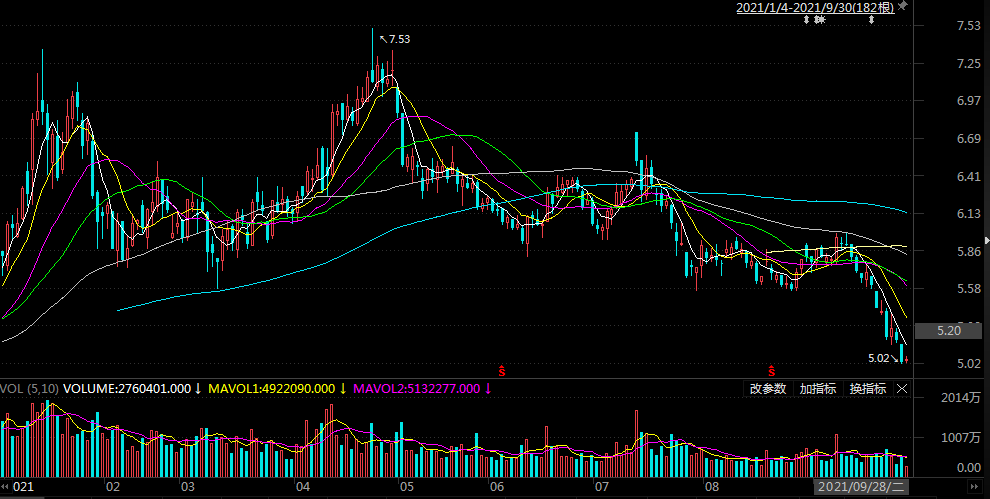990x499 pixels.
Task: Click the red S marker near June
Action: coord(501,369)
